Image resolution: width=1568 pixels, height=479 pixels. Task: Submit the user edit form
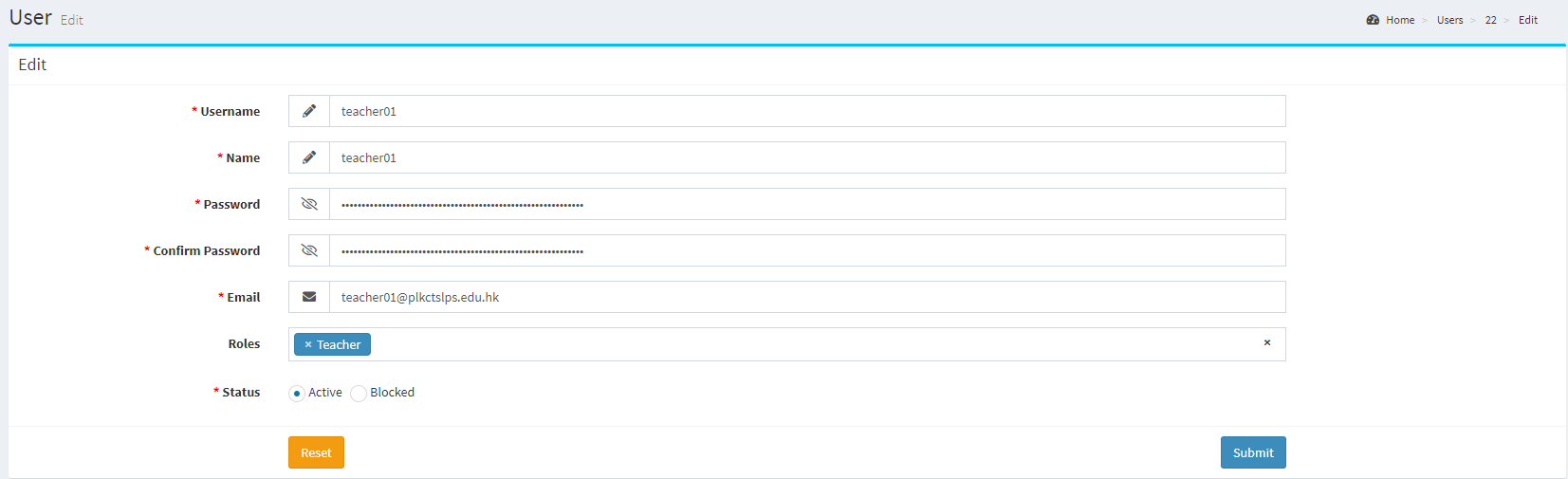point(1252,452)
